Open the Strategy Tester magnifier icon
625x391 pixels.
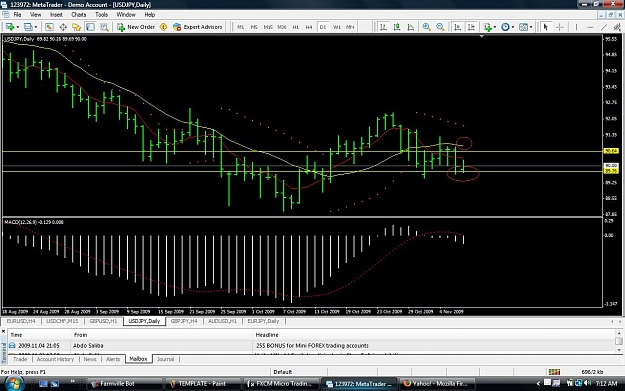pos(104,27)
